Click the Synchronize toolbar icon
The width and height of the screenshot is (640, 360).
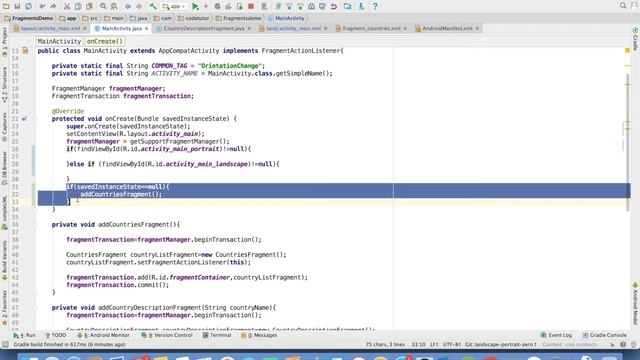[x=29, y=6]
